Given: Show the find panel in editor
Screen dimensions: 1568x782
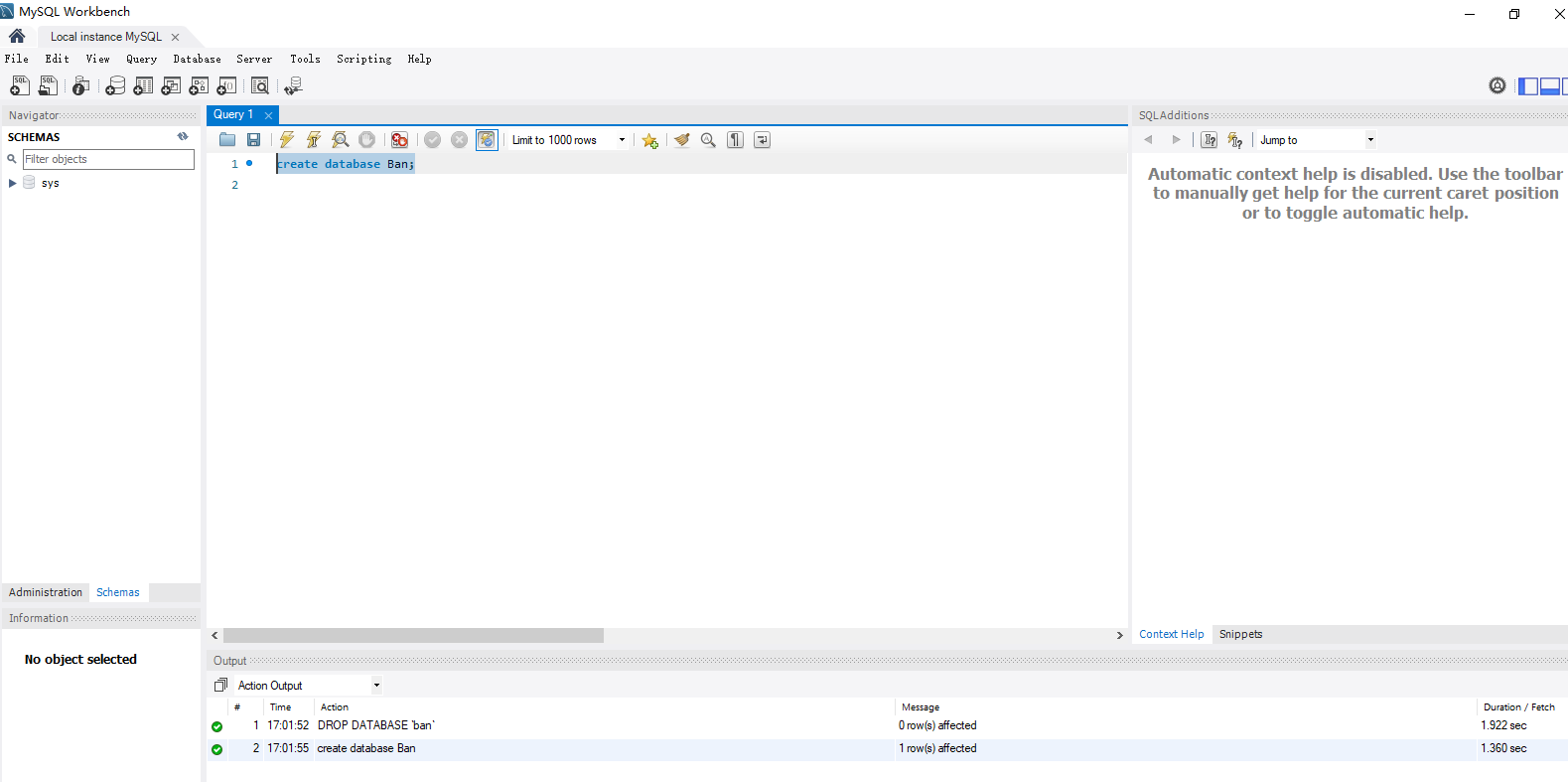Looking at the screenshot, I should click(708, 140).
